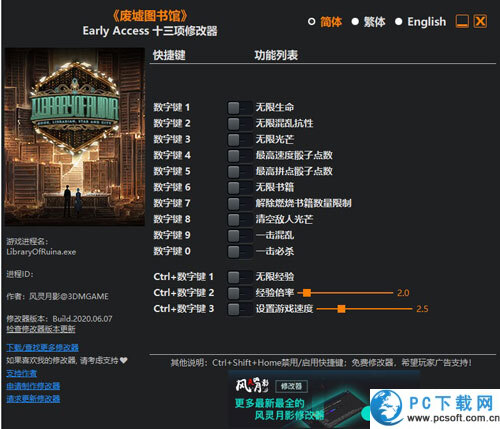Open 下载/查找更多修改器 link

tap(43, 348)
